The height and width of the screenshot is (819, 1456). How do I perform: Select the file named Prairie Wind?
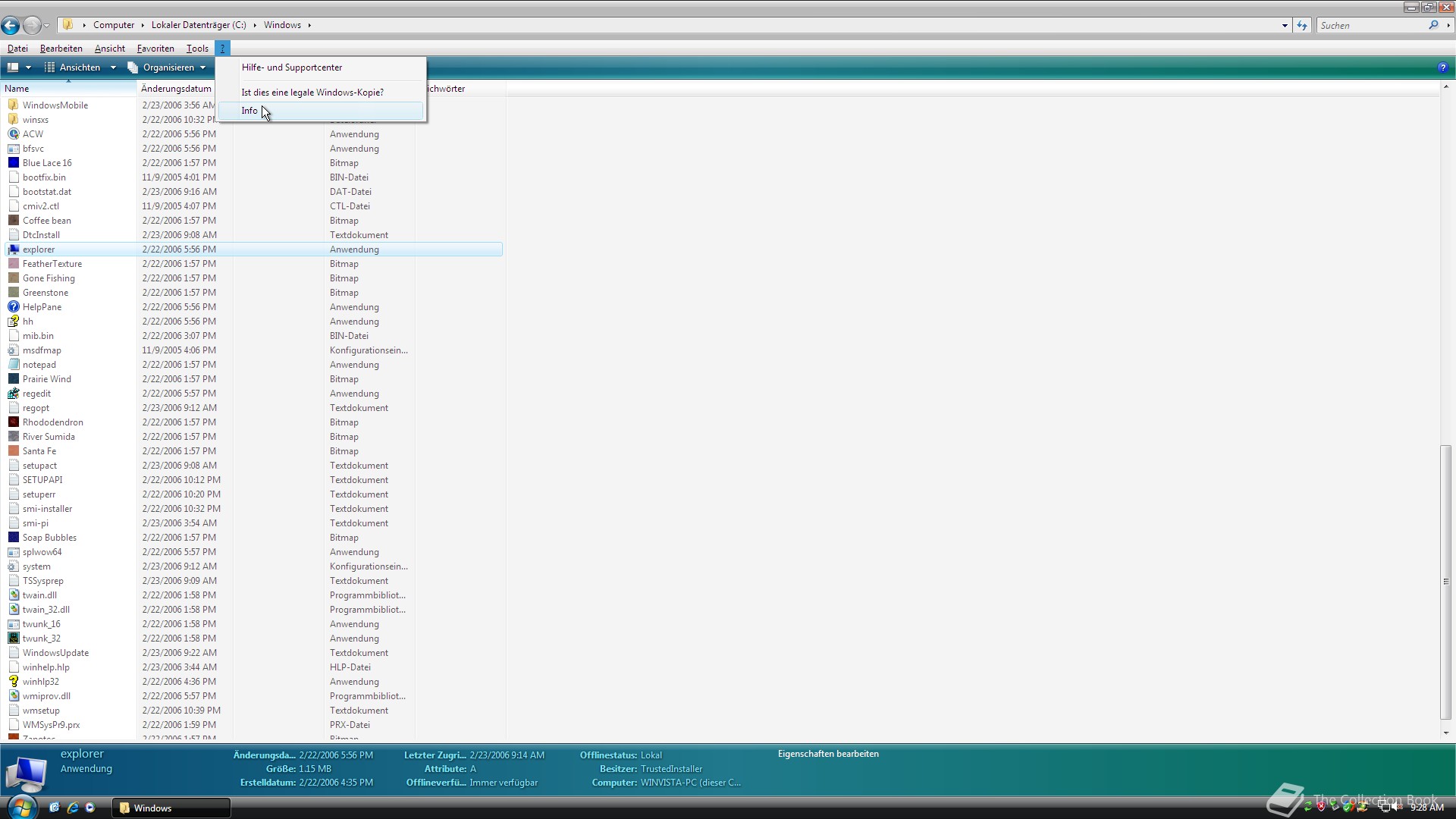pos(47,378)
